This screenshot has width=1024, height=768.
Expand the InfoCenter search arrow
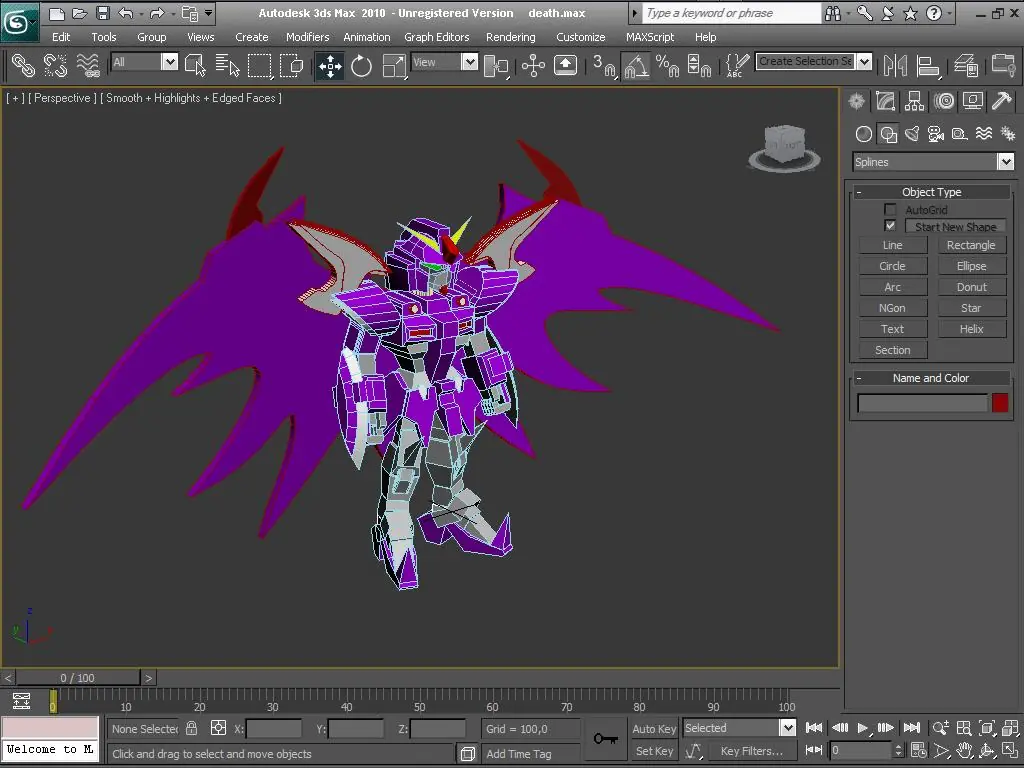634,13
